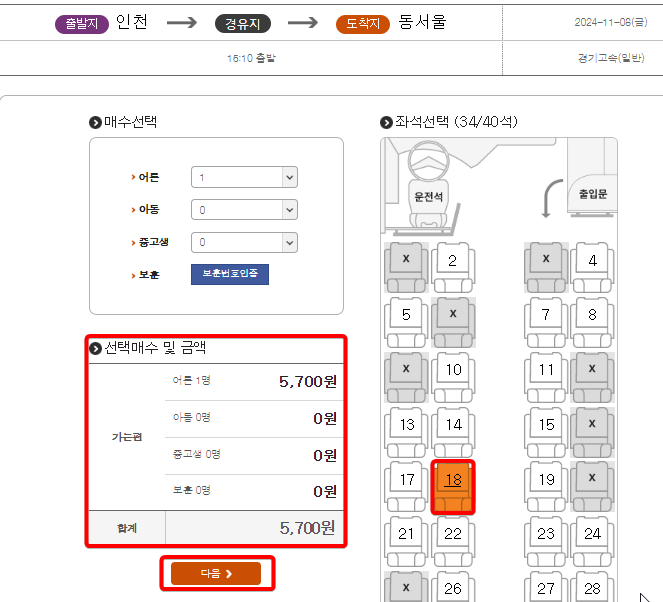Open the 아동 passenger count dropdown

tap(244, 210)
